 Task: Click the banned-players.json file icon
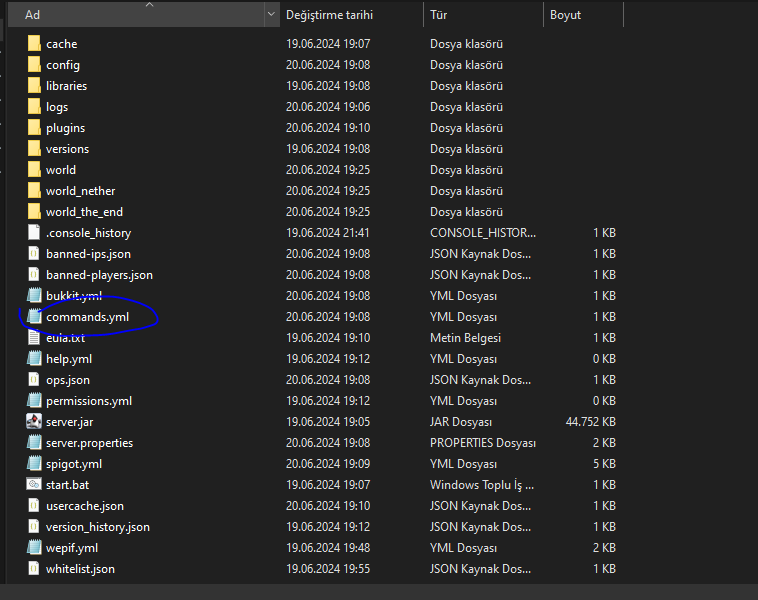(34, 275)
